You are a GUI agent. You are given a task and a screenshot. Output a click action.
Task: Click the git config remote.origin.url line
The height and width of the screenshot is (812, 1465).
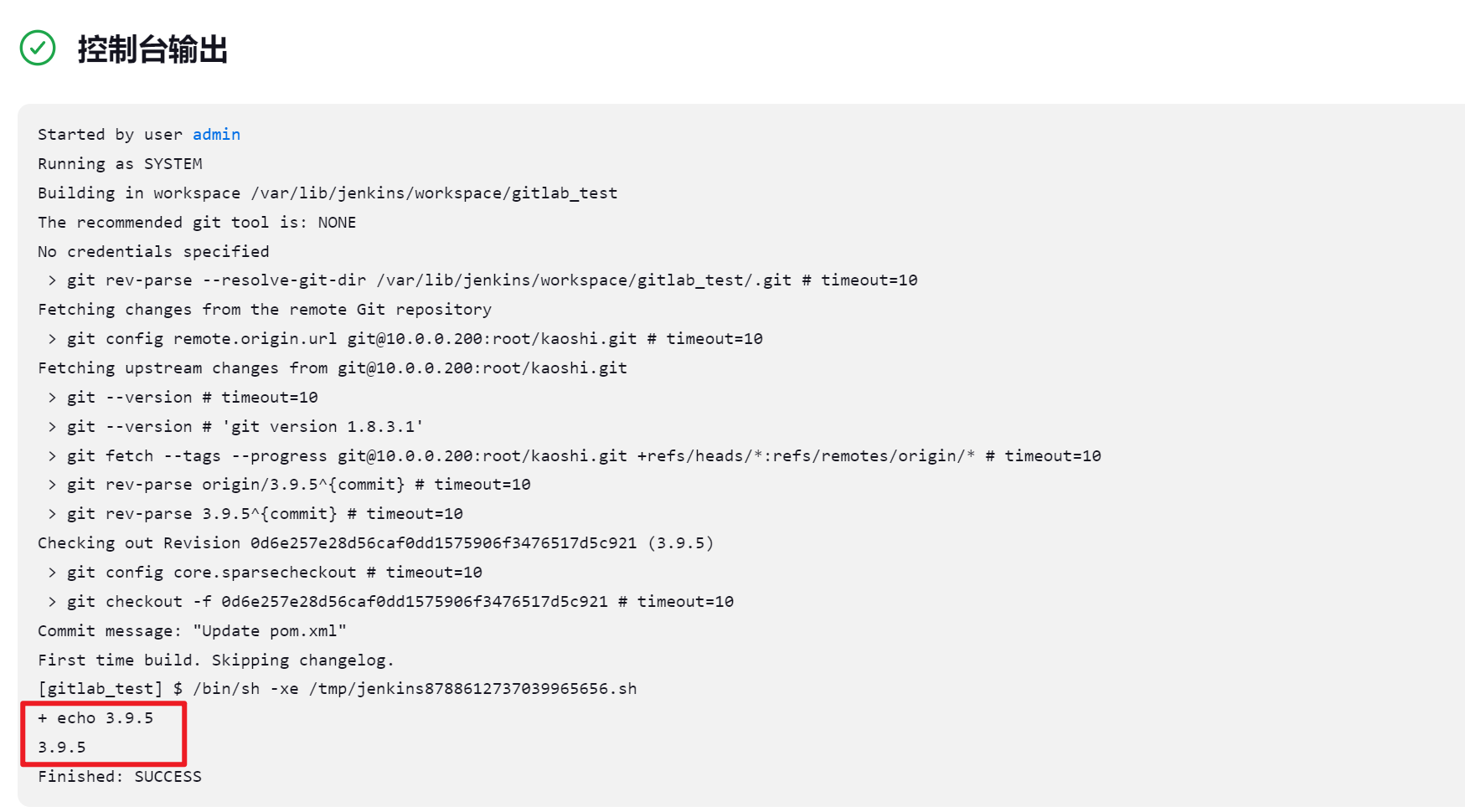click(x=405, y=338)
